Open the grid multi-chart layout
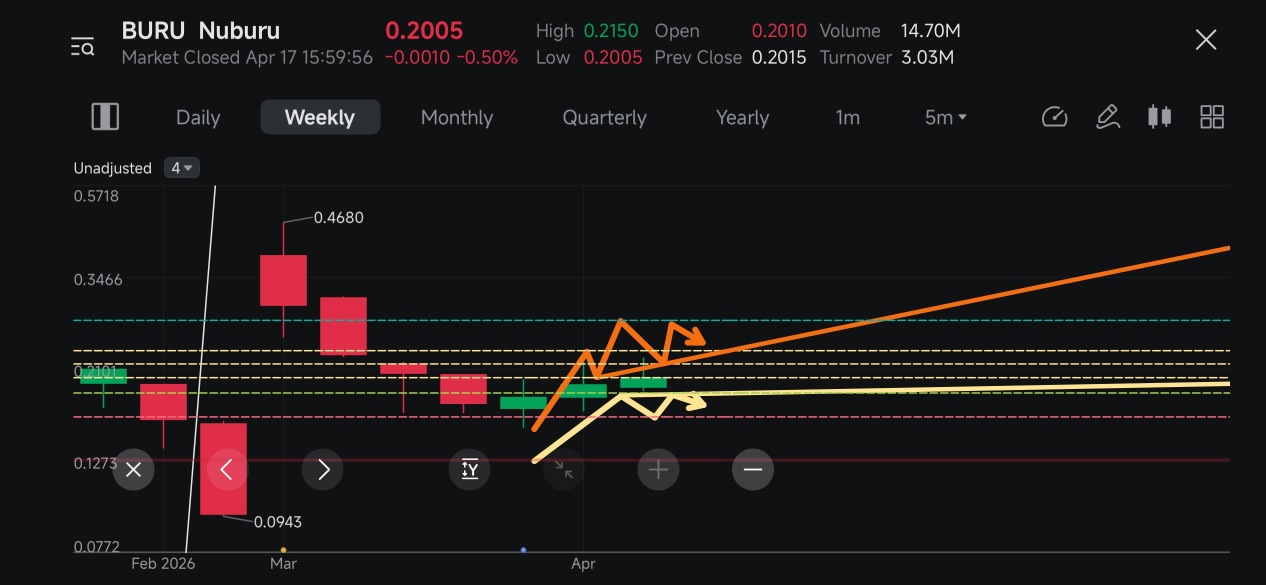The image size is (1266, 585). click(1212, 117)
